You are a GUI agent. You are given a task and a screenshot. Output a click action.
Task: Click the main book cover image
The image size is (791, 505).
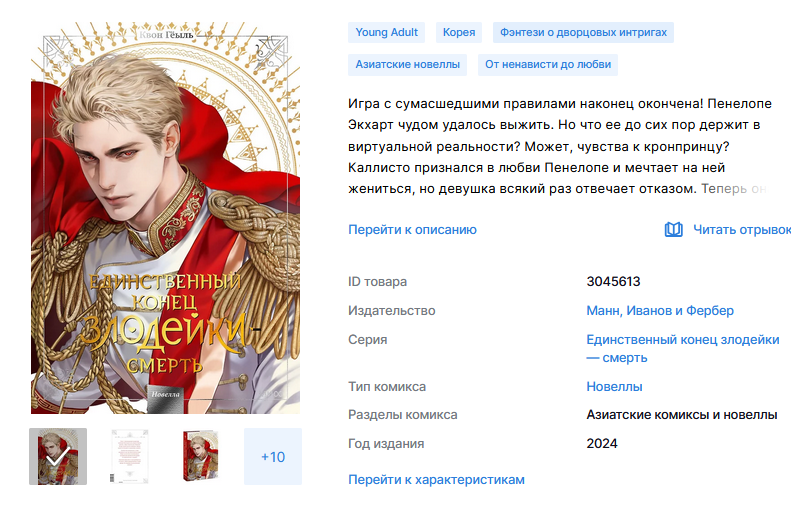click(x=165, y=218)
